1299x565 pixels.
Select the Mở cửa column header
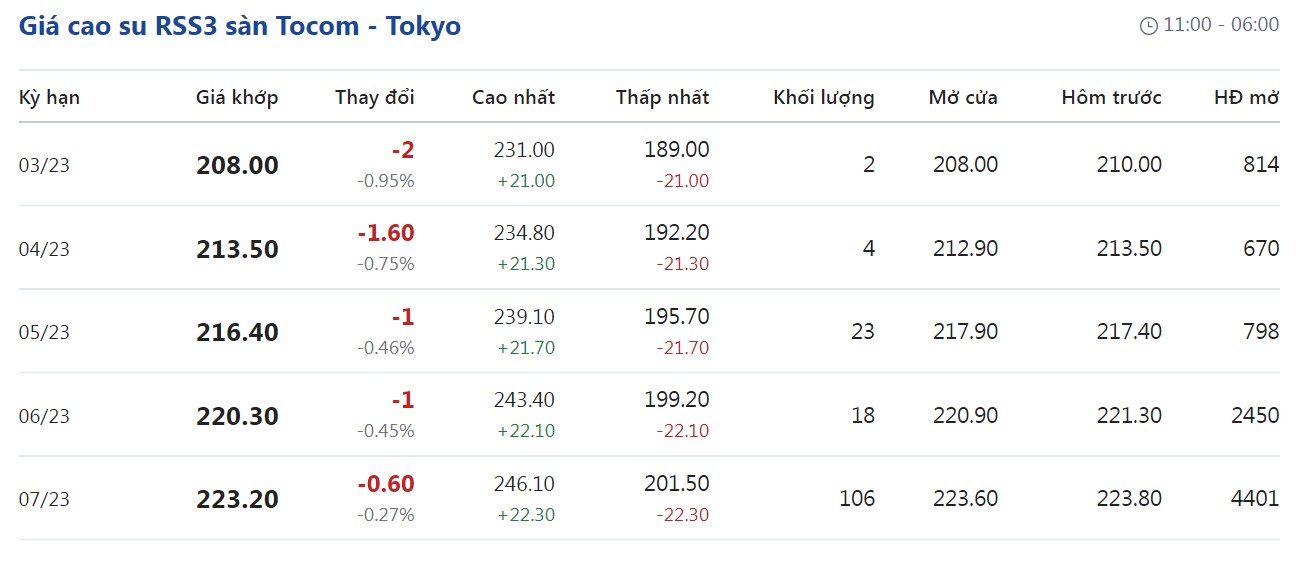[963, 97]
